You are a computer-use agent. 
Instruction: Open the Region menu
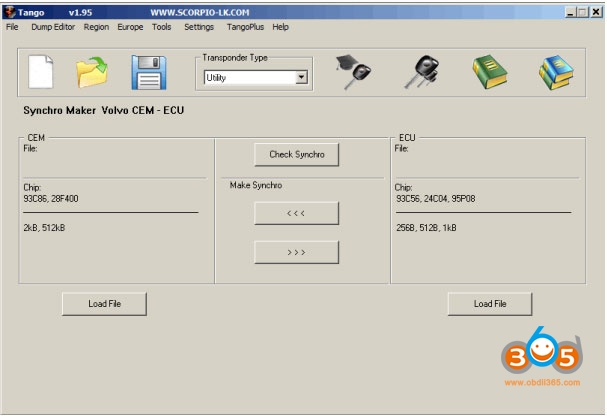coord(96,27)
